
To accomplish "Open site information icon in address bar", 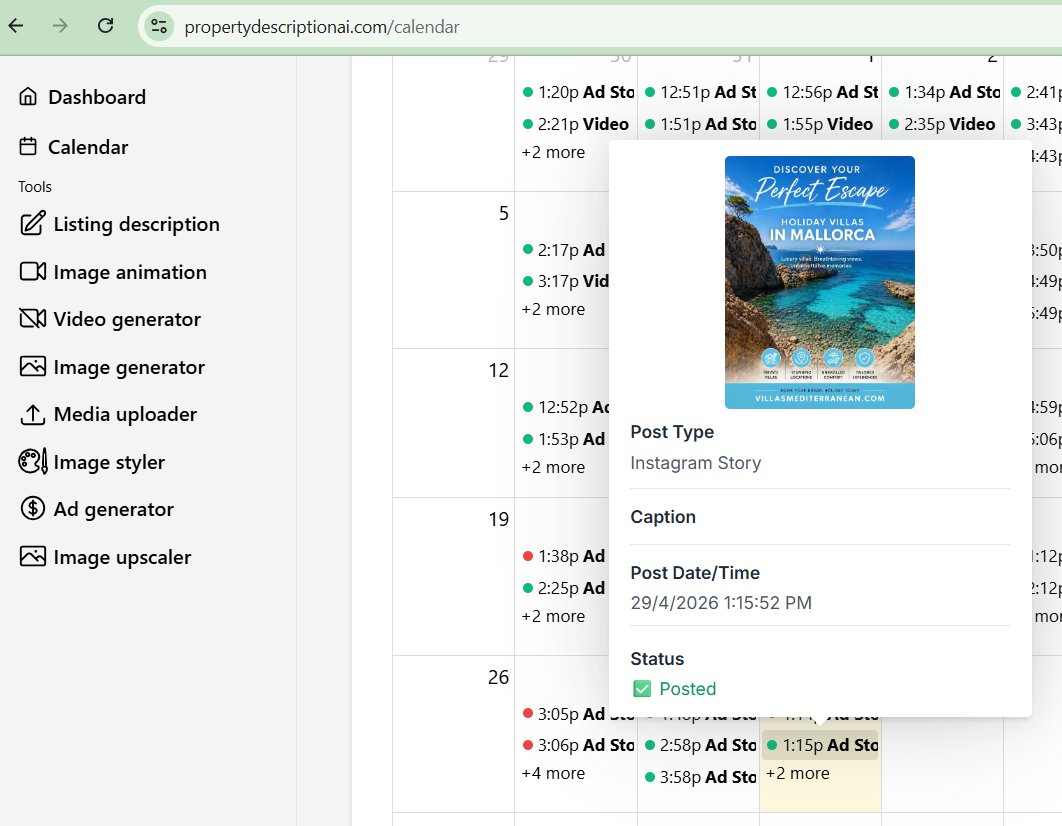I will [x=159, y=26].
